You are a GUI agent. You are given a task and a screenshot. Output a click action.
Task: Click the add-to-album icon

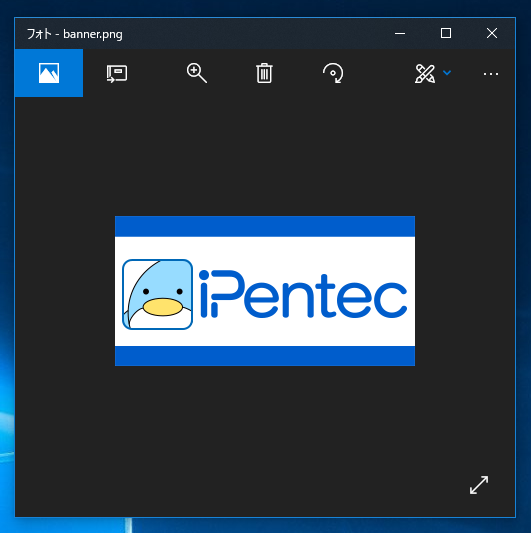tap(117, 73)
